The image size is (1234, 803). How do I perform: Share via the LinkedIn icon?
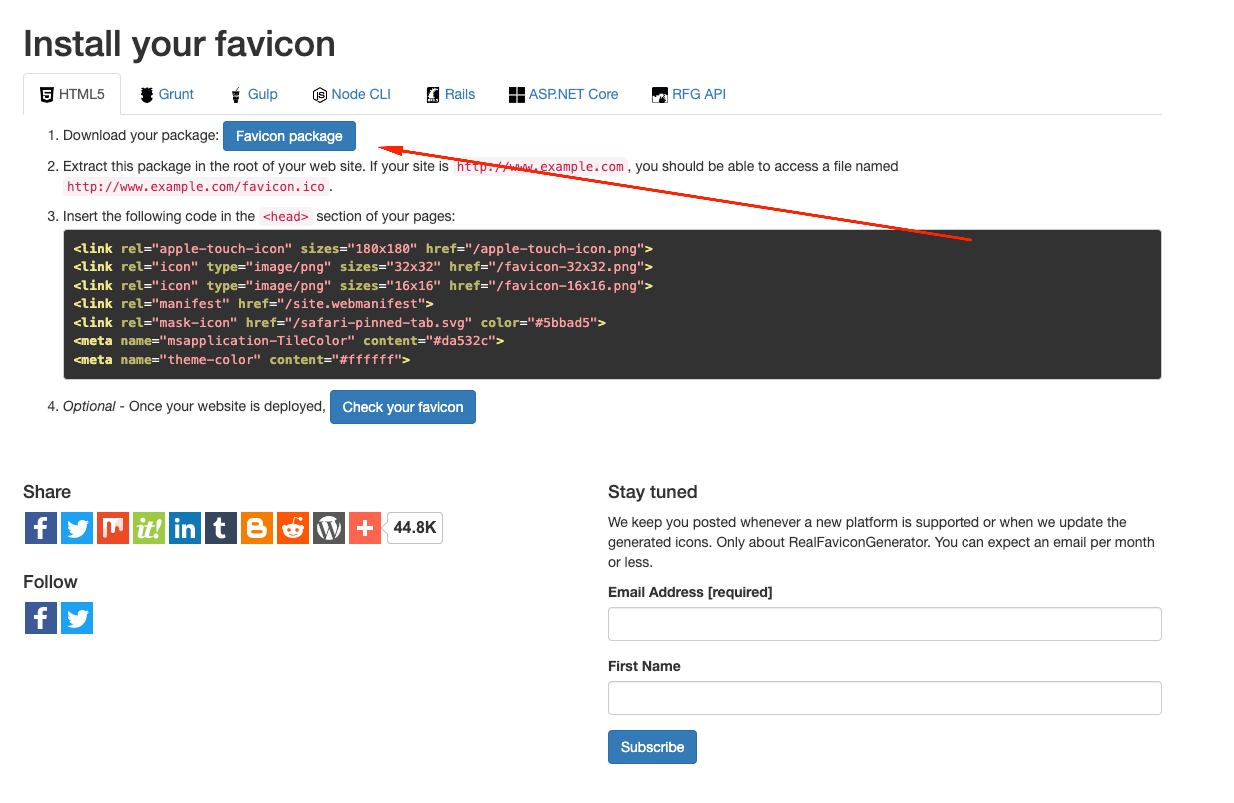pyautogui.click(x=185, y=528)
